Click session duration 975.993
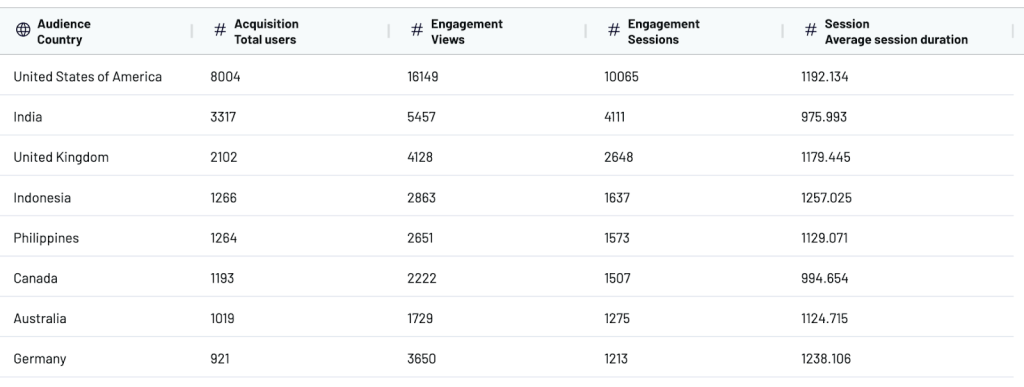The height and width of the screenshot is (387, 1024). 824,117
